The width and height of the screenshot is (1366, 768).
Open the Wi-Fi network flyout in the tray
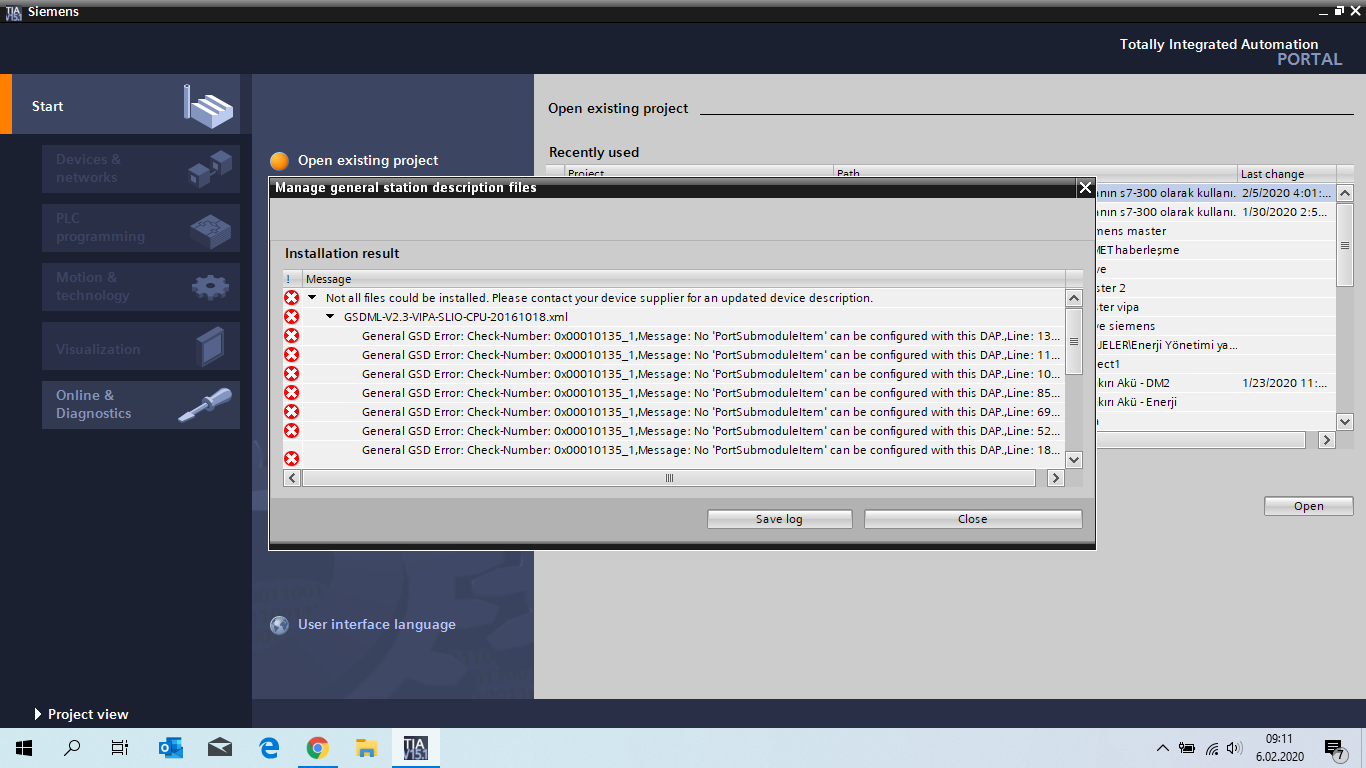[x=1212, y=748]
